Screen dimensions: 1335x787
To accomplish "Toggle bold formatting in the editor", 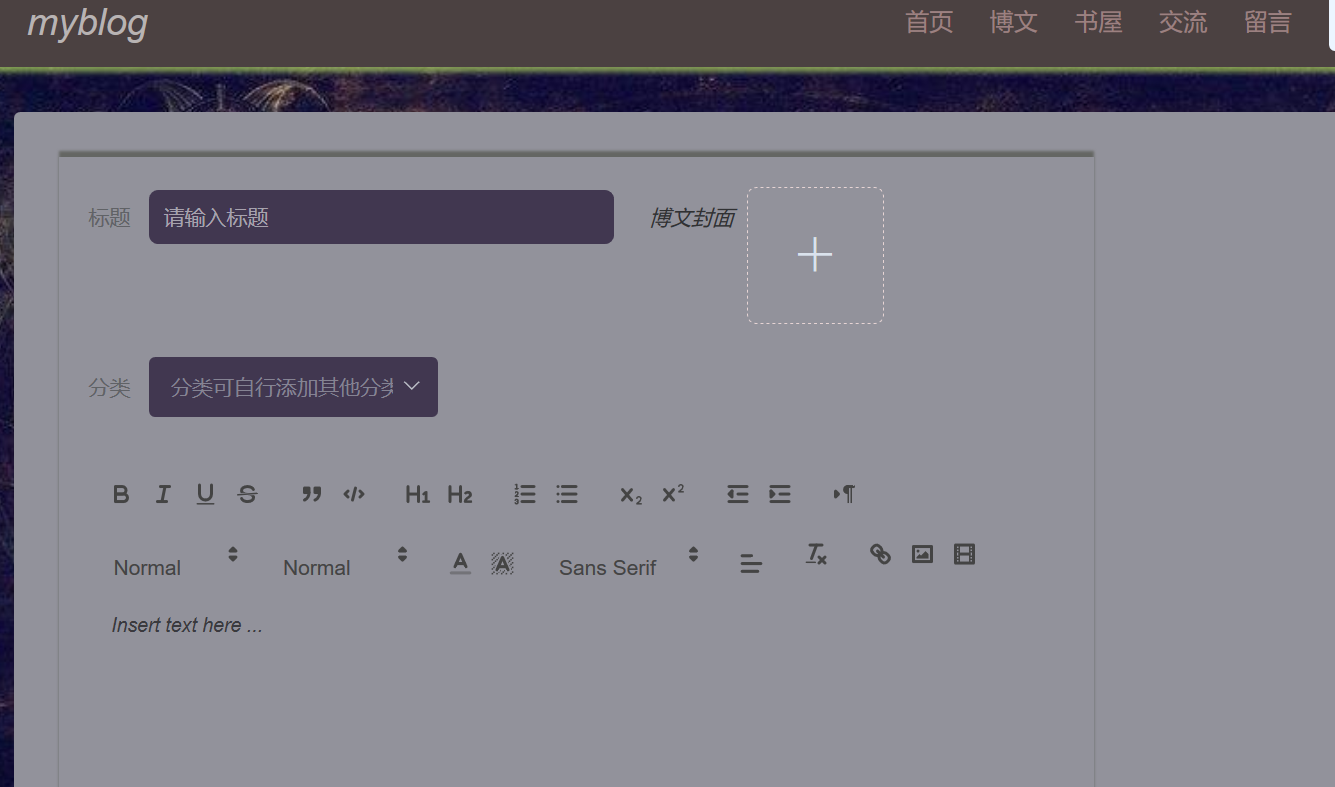I will pyautogui.click(x=121, y=493).
